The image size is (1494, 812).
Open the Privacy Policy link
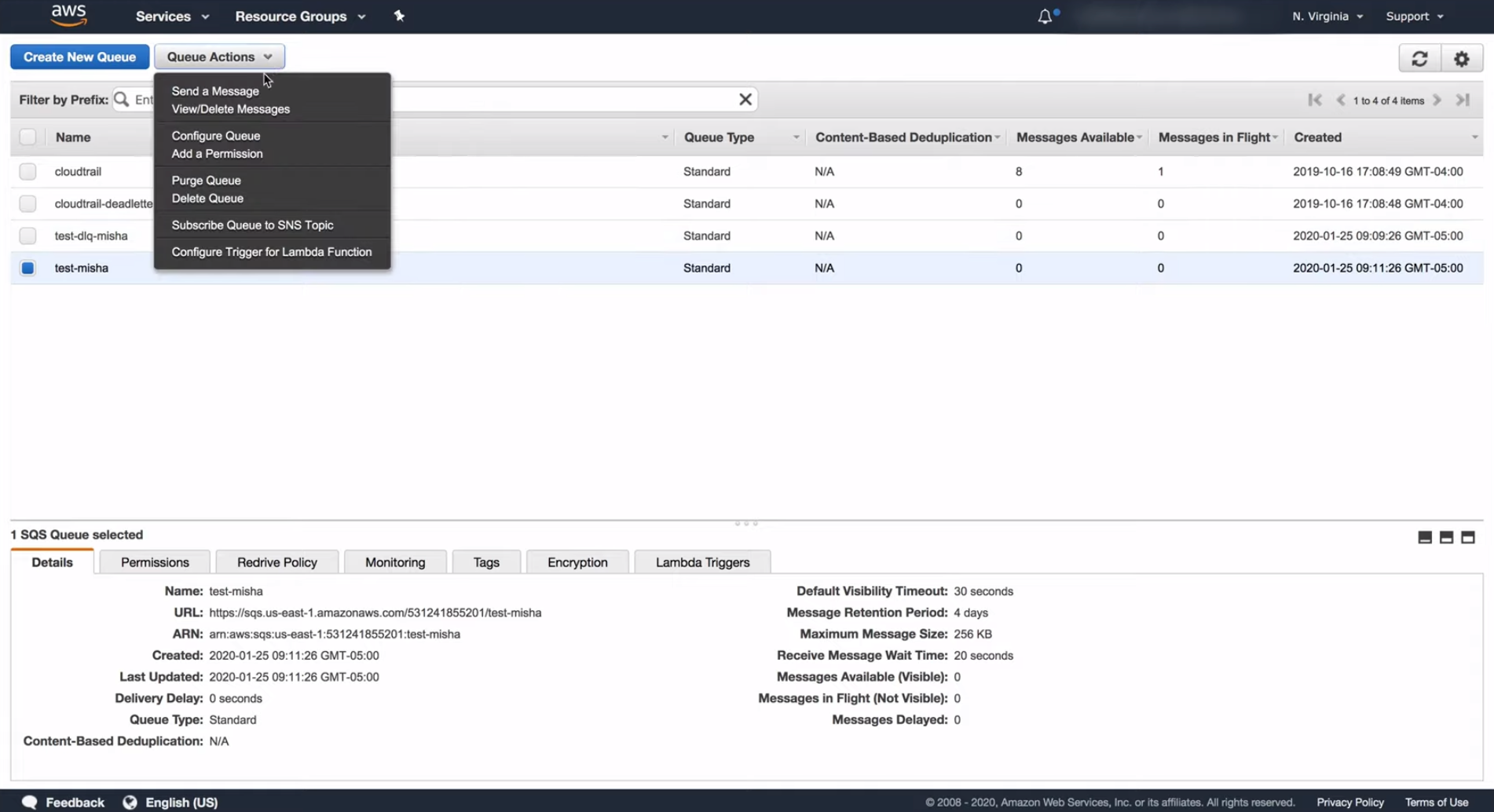point(1350,803)
